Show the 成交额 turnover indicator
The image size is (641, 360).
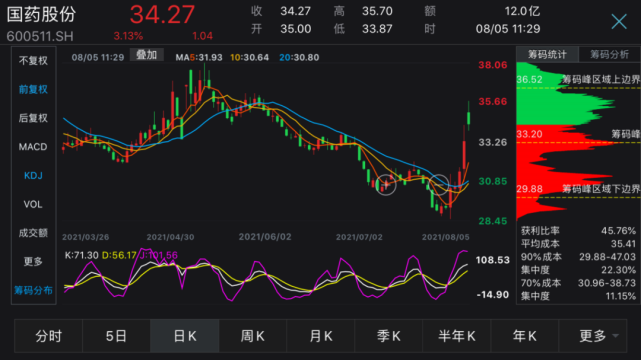click(x=33, y=233)
